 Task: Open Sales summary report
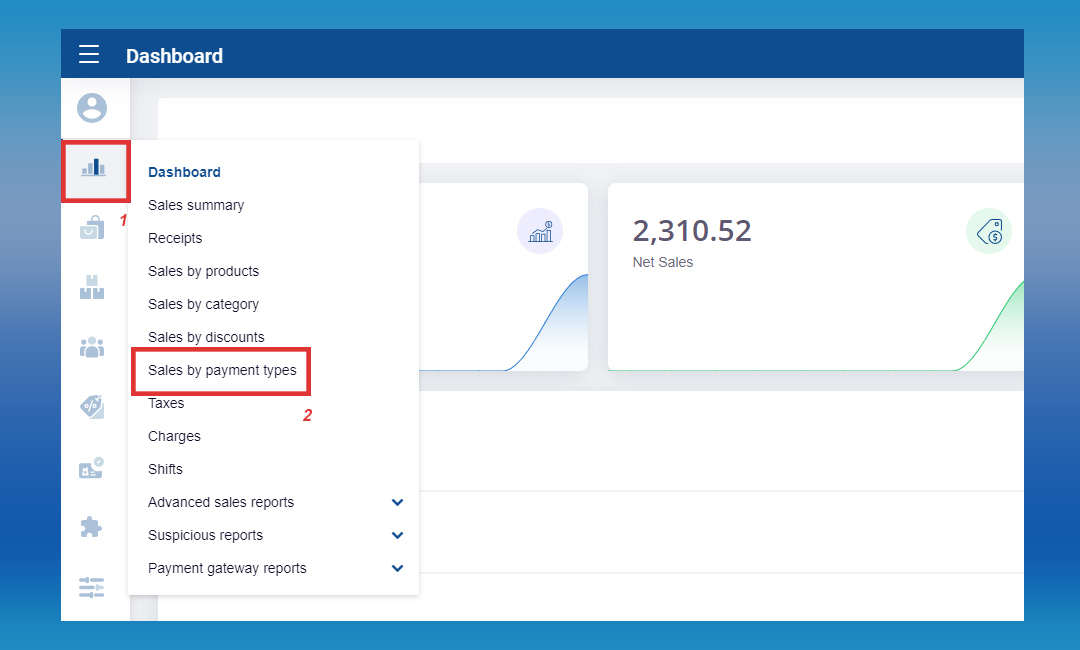196,205
